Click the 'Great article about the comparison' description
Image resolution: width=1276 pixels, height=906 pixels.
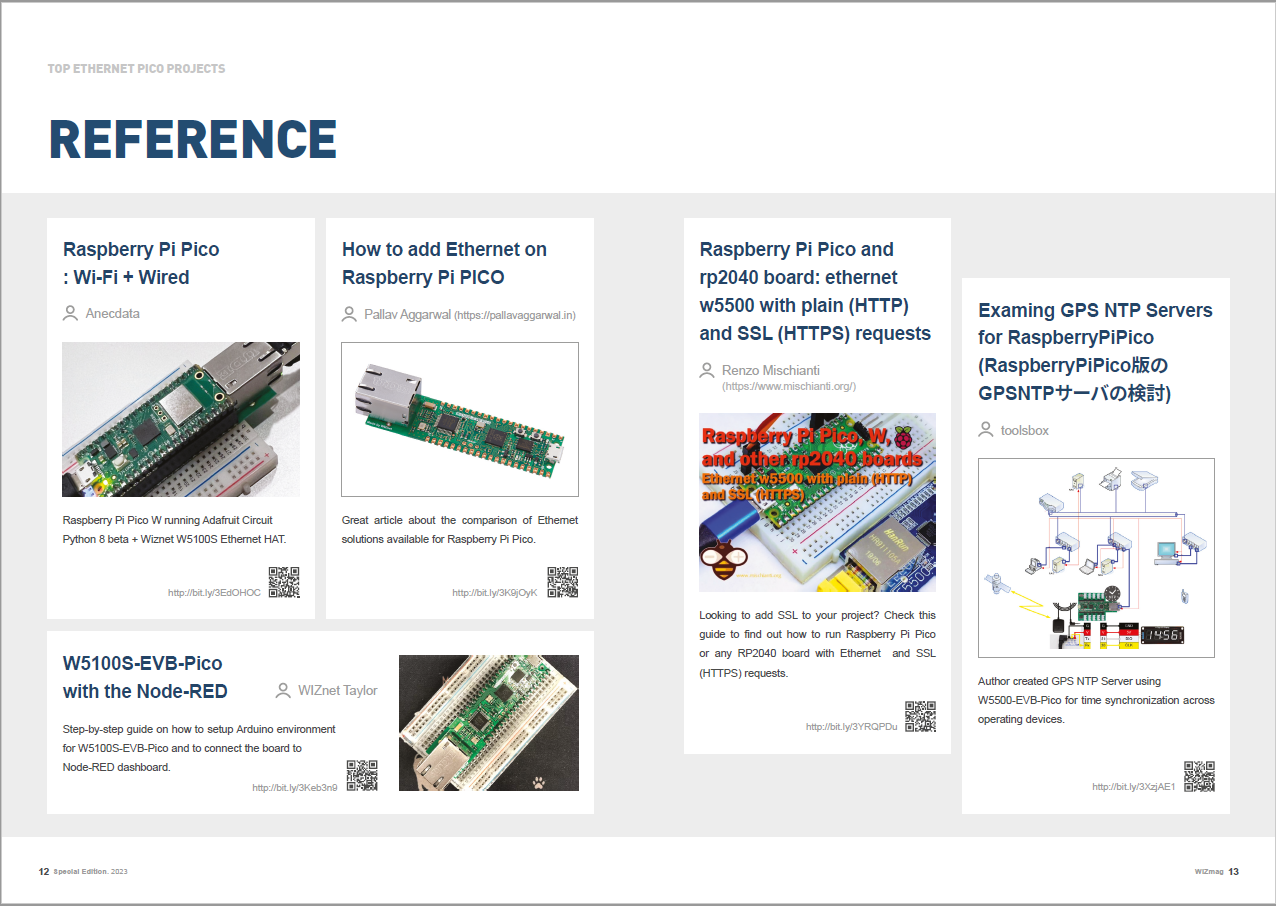coord(460,529)
